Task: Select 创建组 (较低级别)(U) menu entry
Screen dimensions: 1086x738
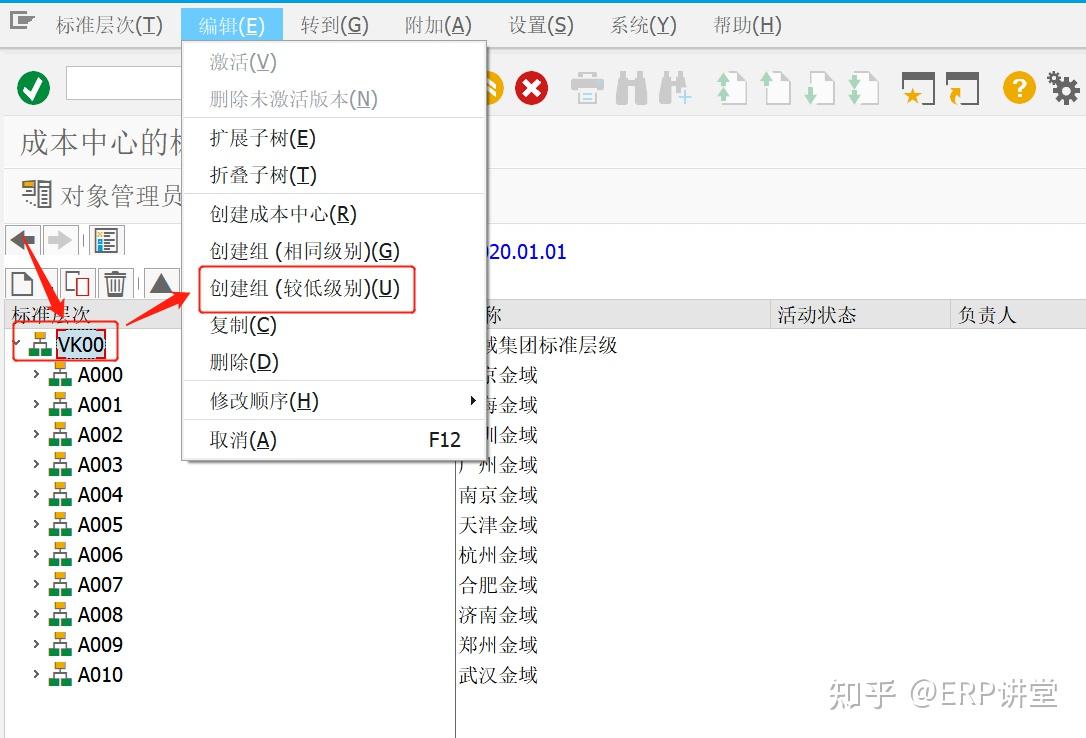Action: pos(305,288)
